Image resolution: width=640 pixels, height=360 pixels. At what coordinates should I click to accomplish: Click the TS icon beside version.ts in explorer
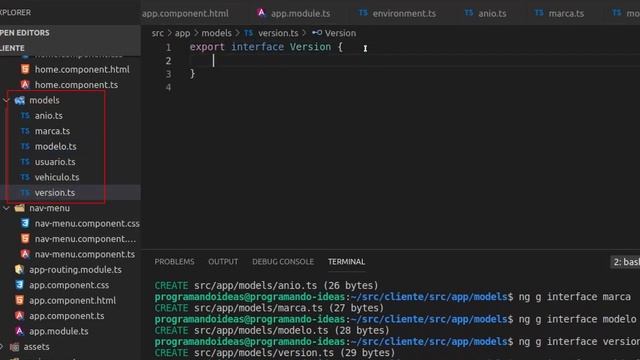pos(25,193)
